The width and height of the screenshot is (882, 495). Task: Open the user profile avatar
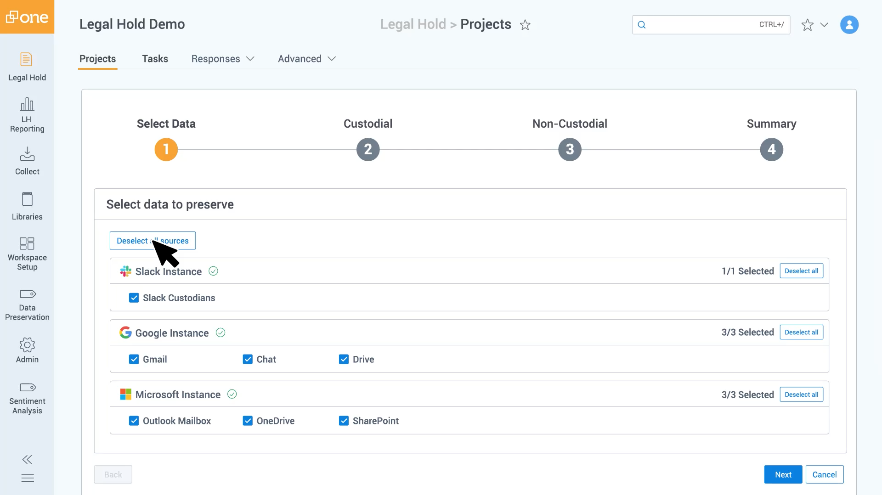tap(849, 25)
